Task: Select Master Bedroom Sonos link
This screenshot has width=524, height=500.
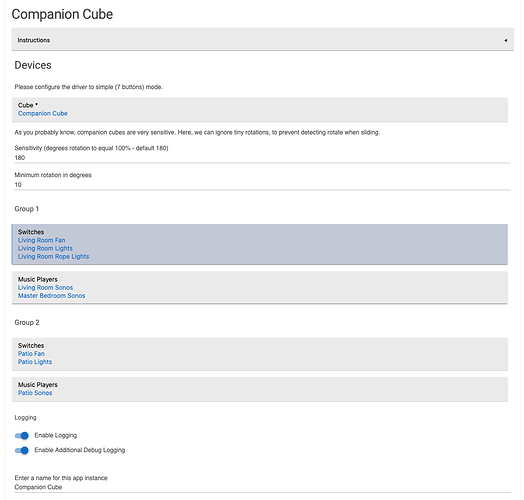Action: (x=51, y=296)
